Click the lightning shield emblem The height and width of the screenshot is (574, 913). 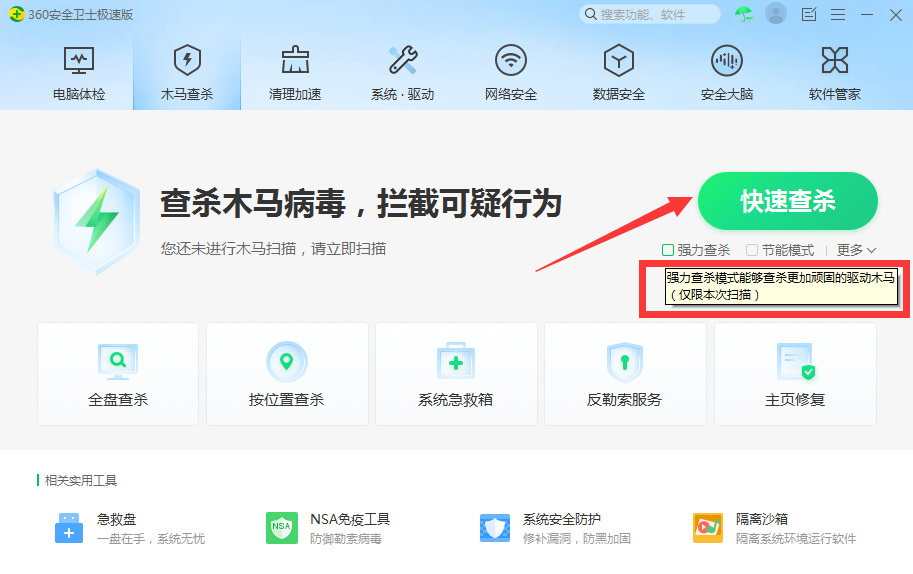click(x=97, y=222)
